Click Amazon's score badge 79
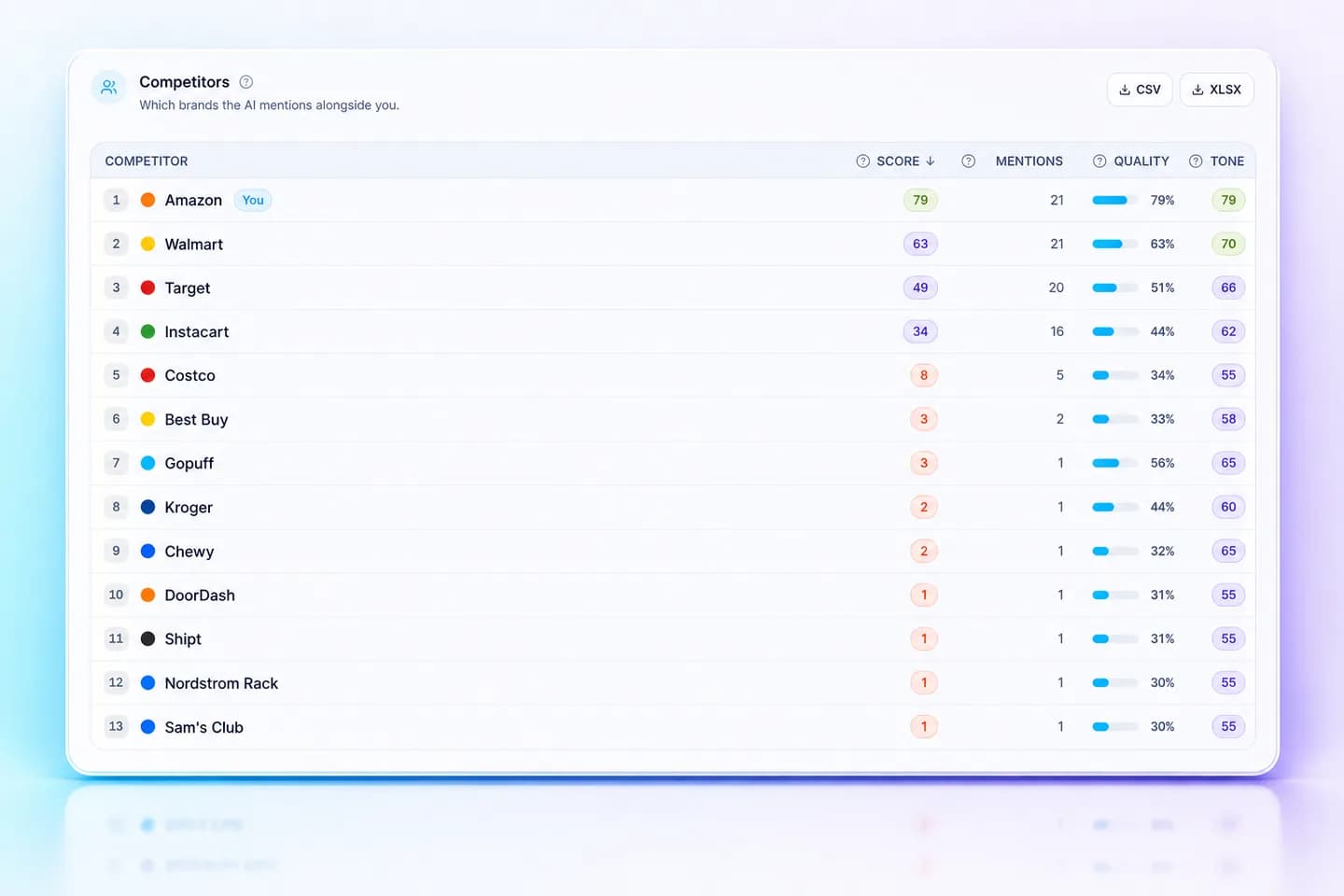1344x896 pixels. 920,200
